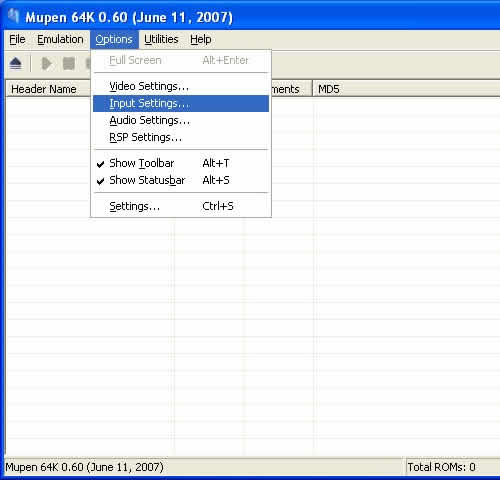This screenshot has width=500, height=480.
Task: Click the greyed-out play toolbar icon
Action: click(x=46, y=63)
